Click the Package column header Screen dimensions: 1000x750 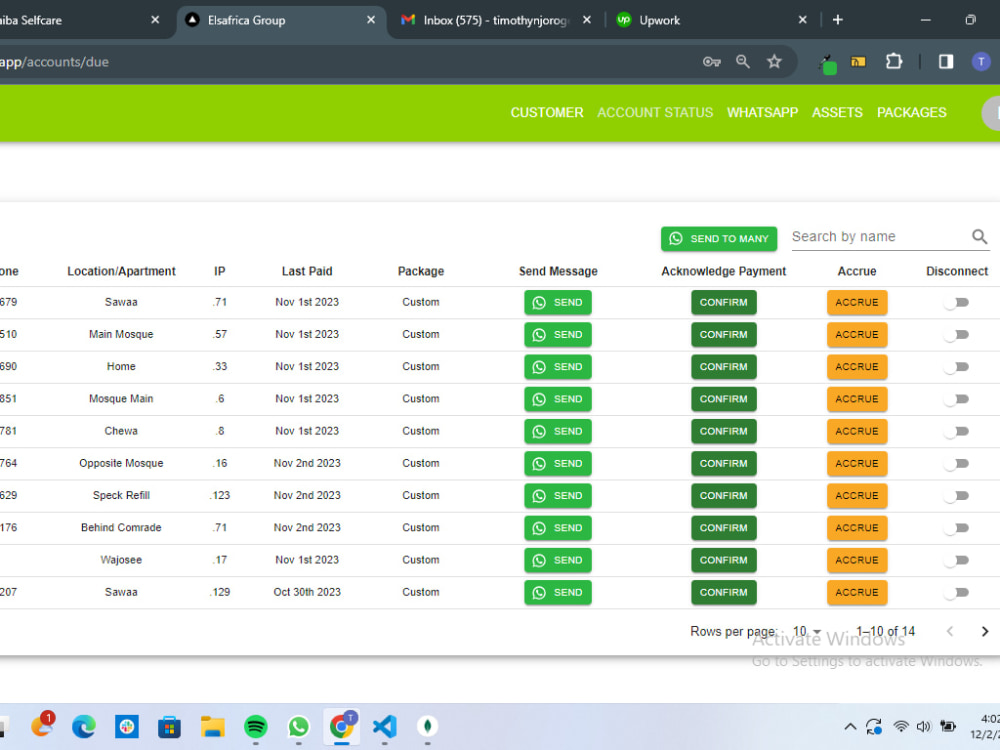pos(421,271)
